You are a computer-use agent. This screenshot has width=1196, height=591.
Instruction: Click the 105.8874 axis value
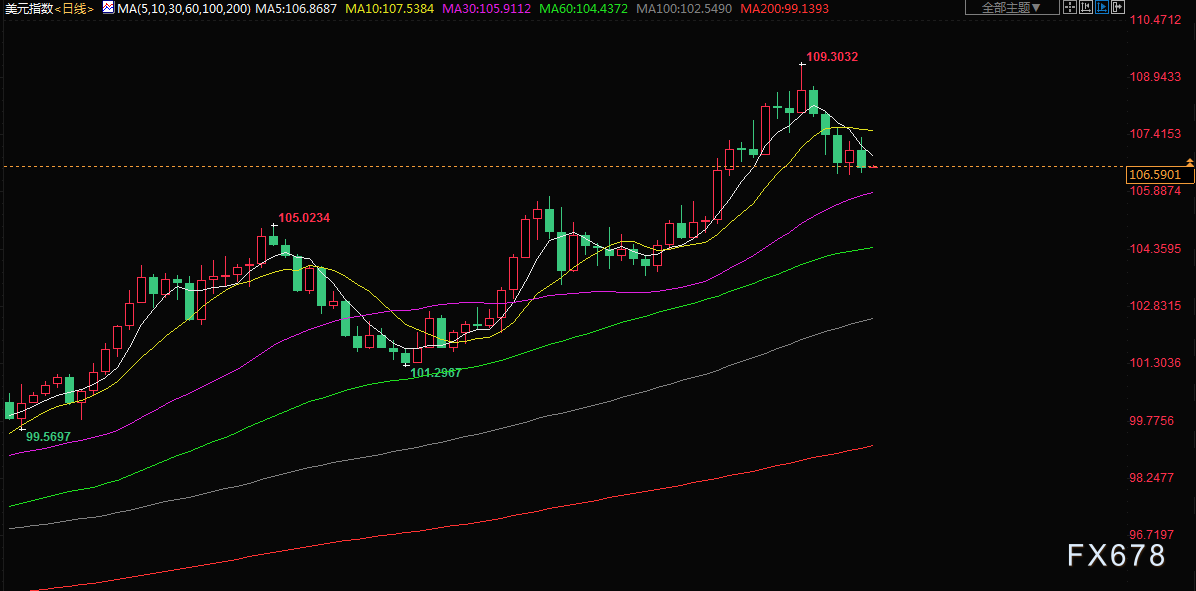coord(1156,191)
